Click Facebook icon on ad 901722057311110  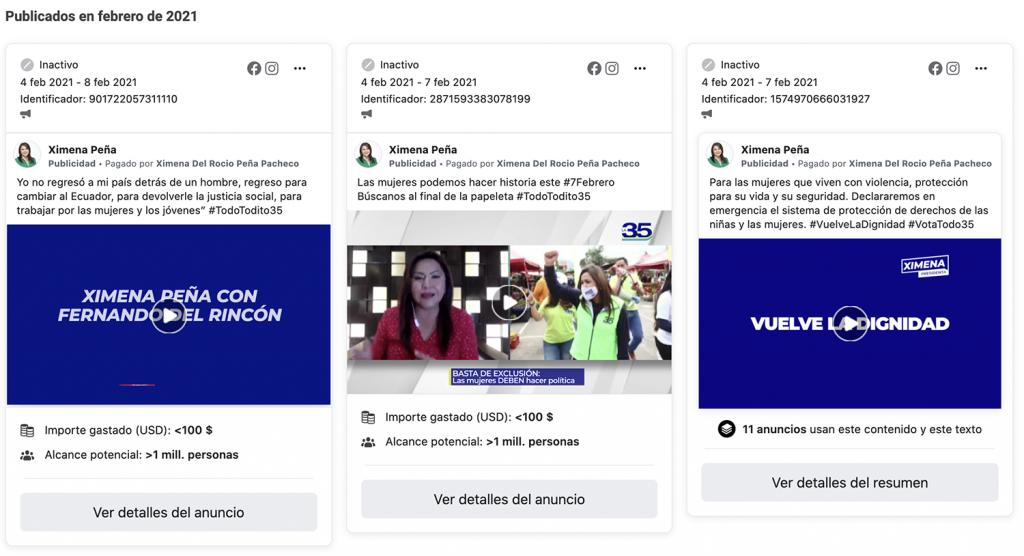254,69
